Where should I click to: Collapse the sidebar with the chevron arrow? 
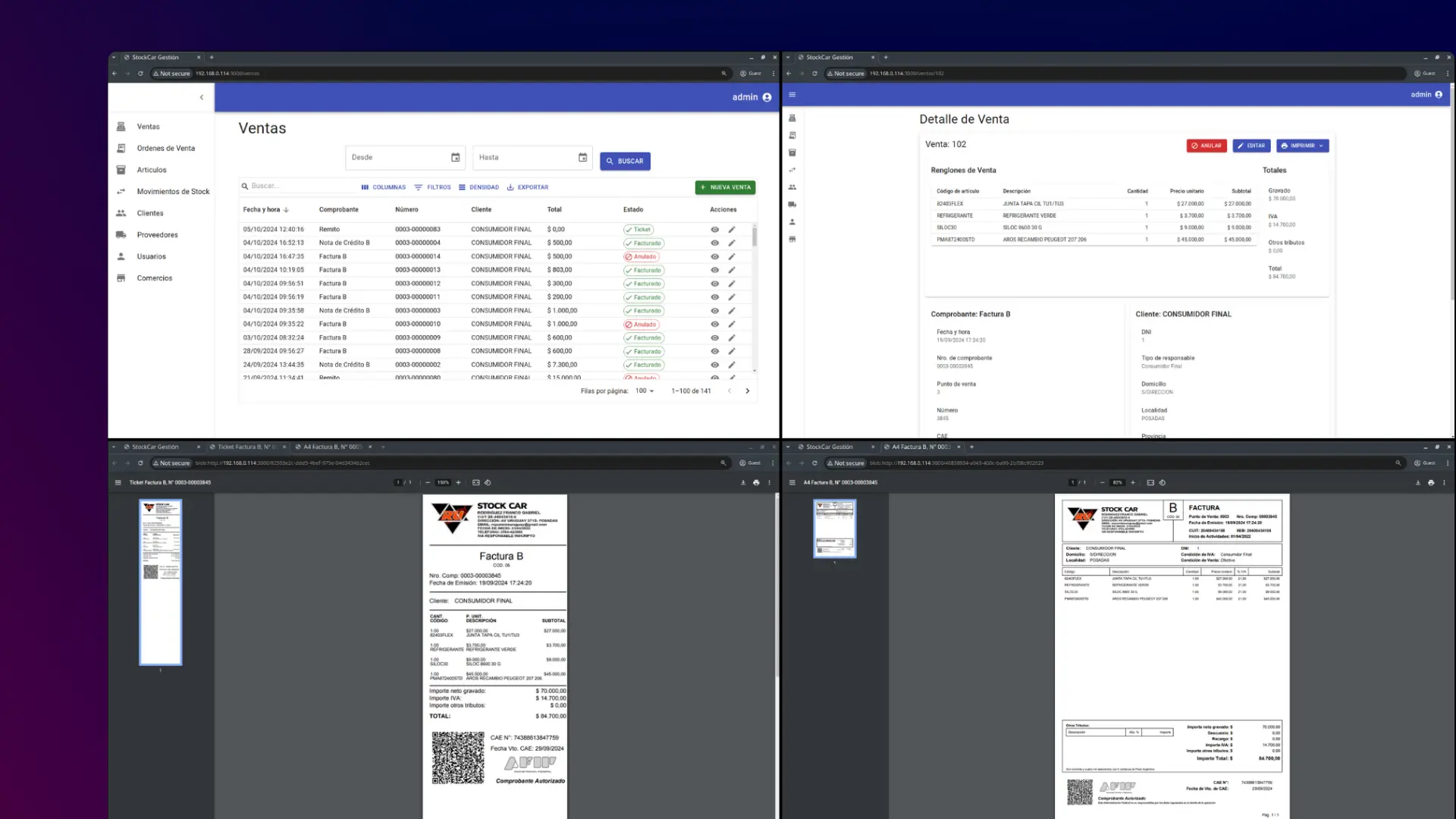point(202,97)
